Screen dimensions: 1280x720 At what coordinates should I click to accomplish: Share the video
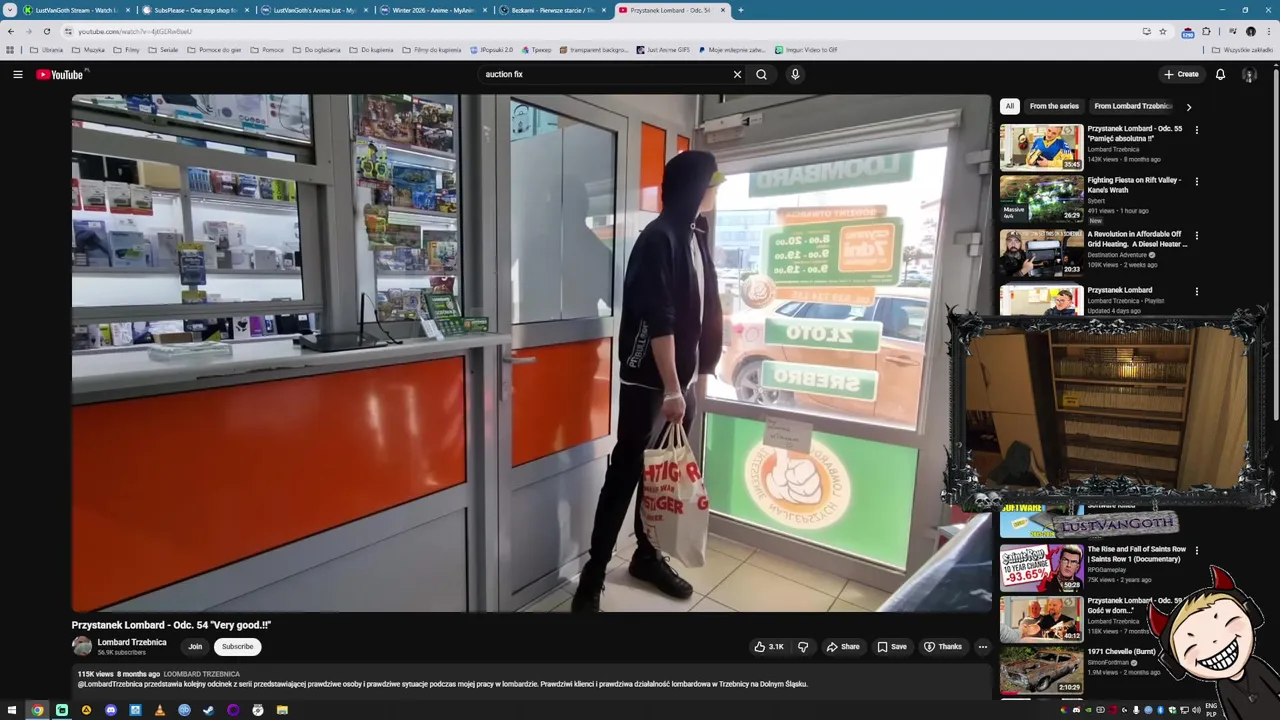[x=843, y=647]
